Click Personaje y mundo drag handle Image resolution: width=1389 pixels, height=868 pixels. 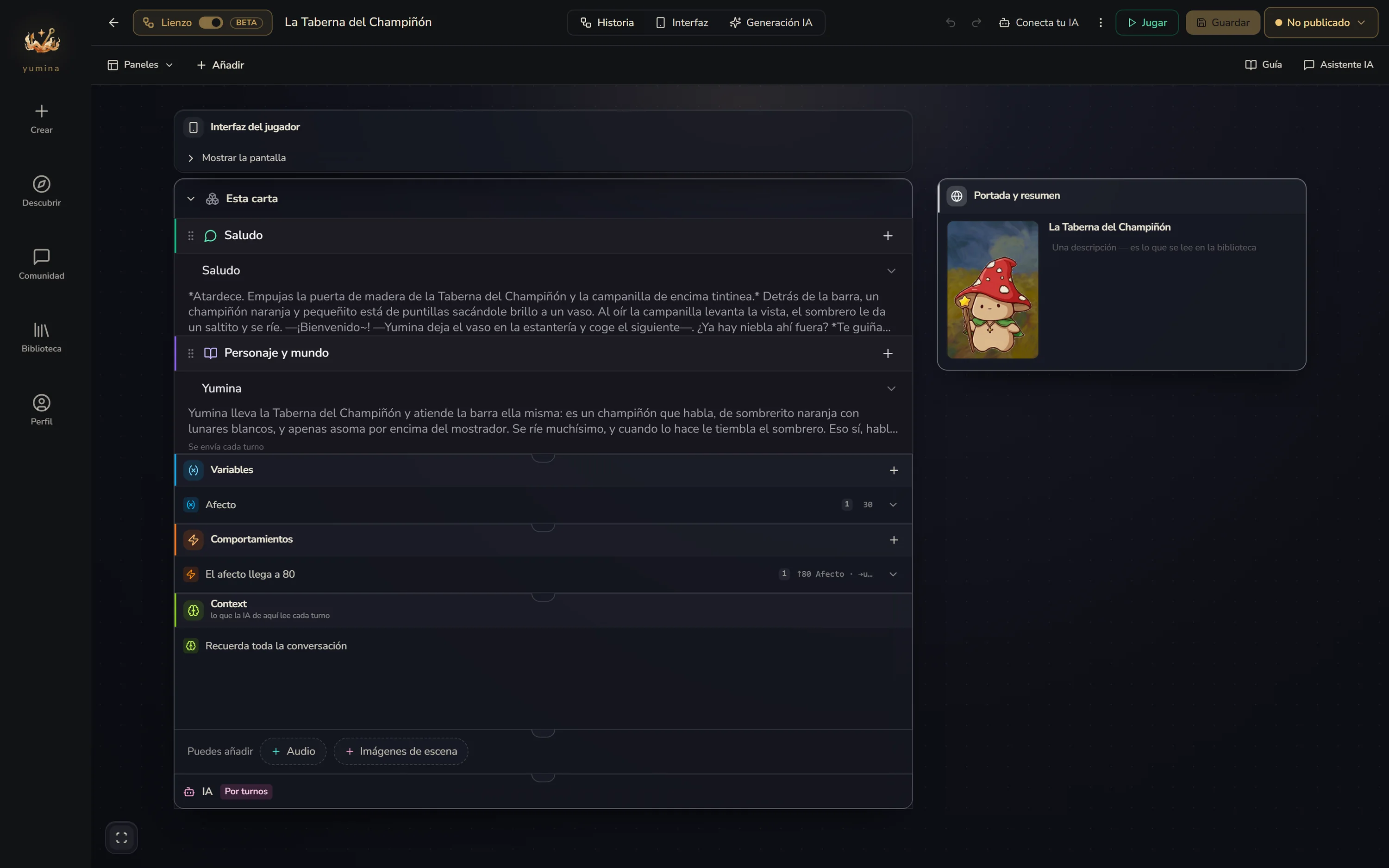pyautogui.click(x=191, y=353)
